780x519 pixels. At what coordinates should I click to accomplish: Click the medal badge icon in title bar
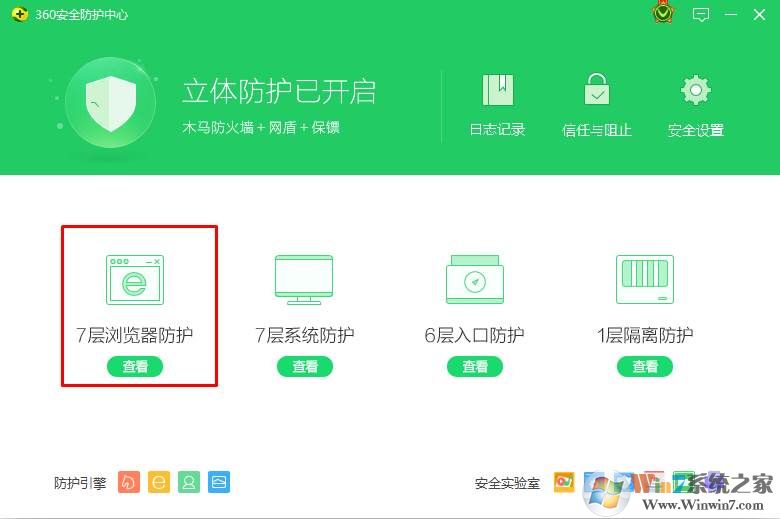(662, 12)
